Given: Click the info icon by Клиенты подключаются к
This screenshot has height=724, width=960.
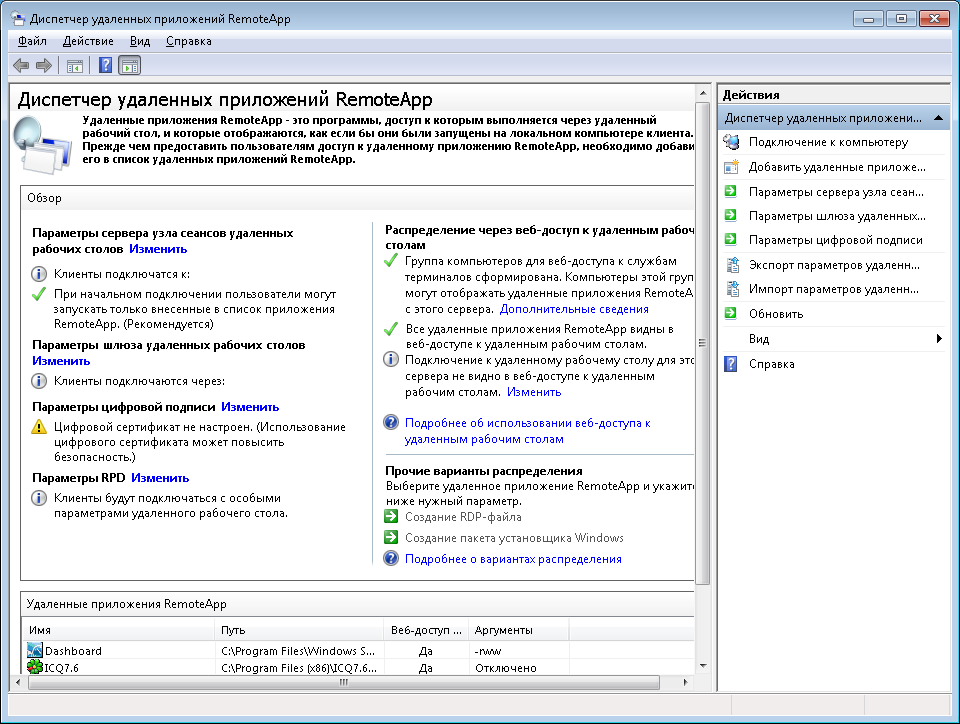Looking at the screenshot, I should (x=39, y=274).
